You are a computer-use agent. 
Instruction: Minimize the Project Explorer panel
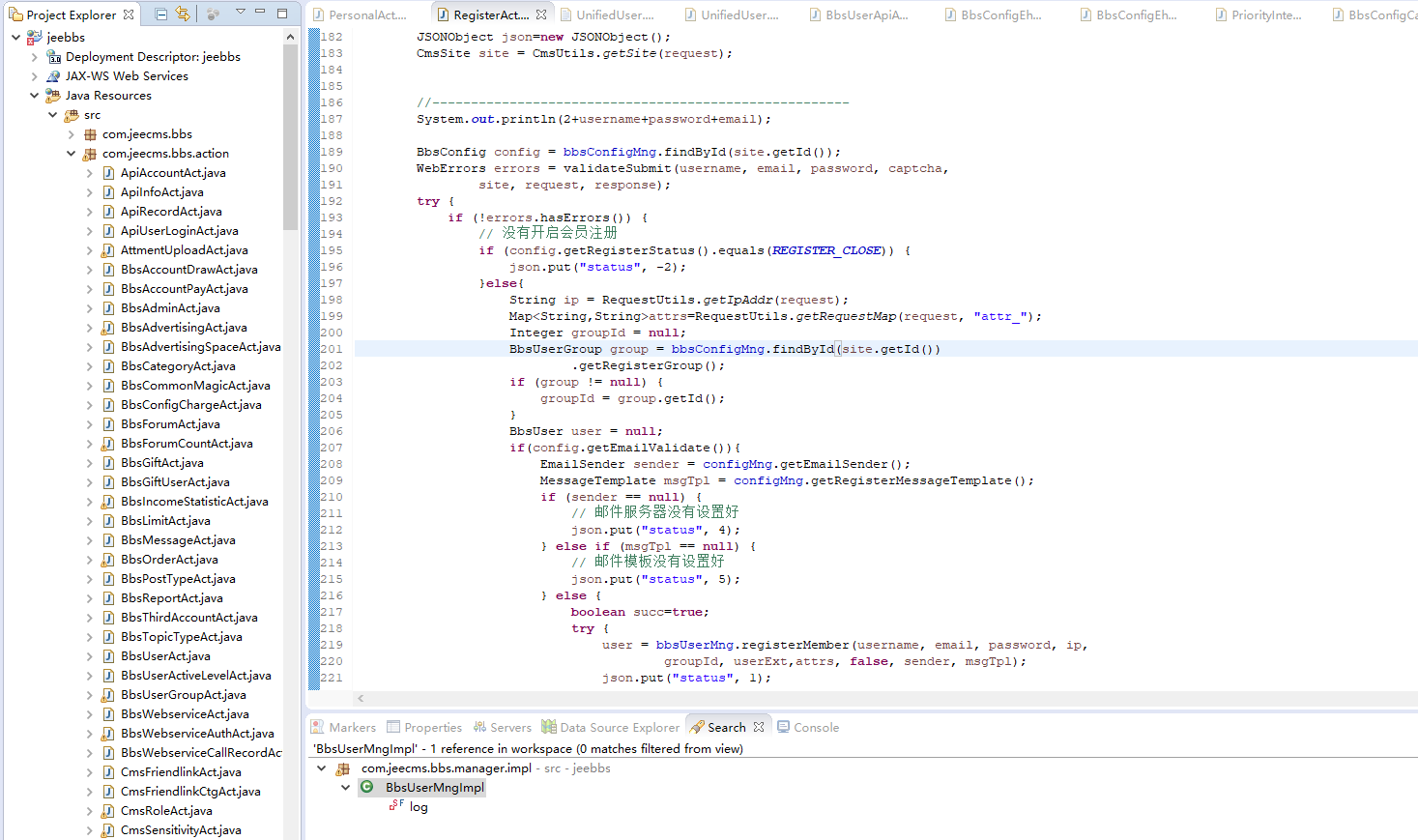click(x=260, y=13)
